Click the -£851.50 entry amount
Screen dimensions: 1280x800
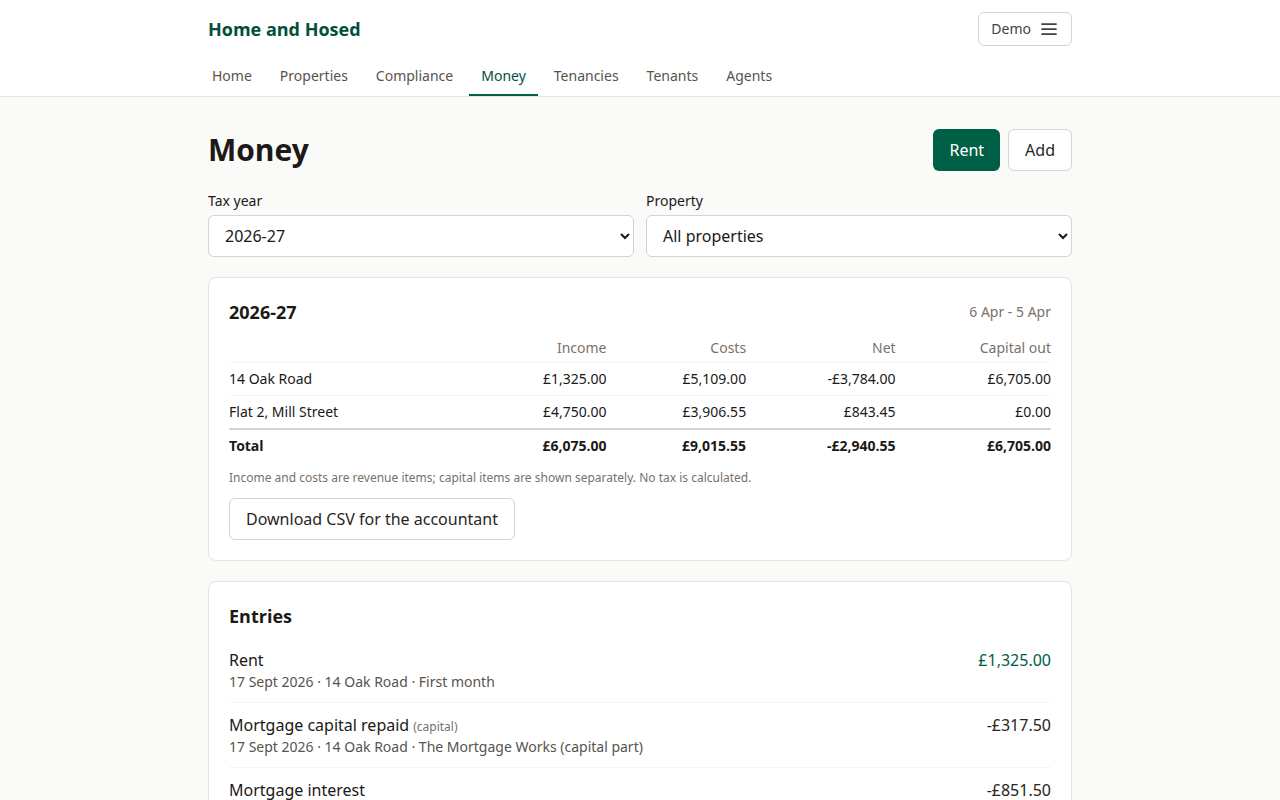[1019, 790]
